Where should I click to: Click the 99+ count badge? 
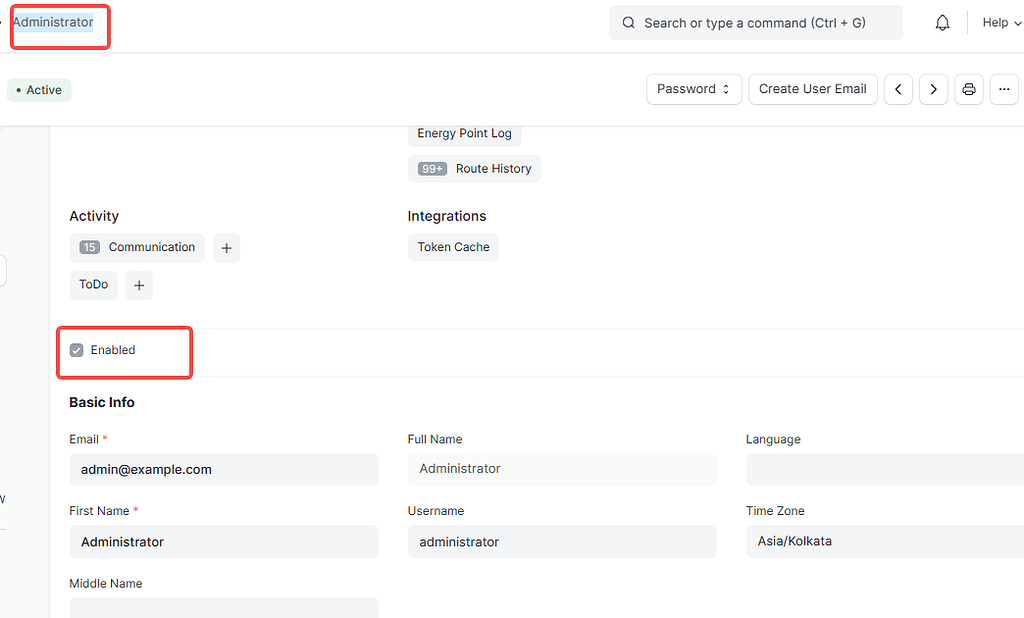pyautogui.click(x=432, y=169)
